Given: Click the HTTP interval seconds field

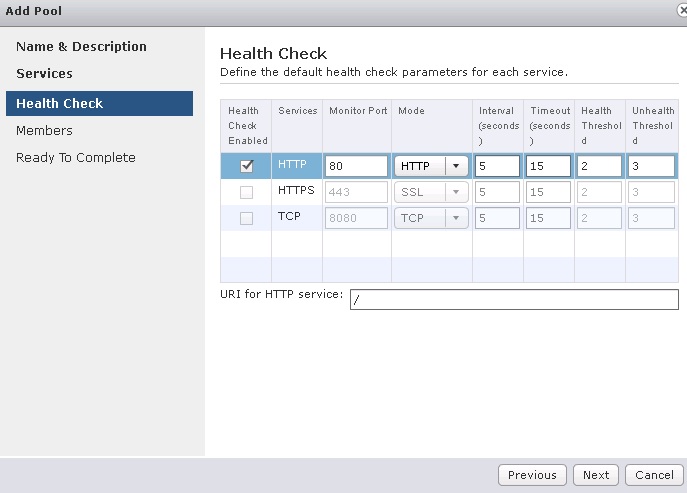Looking at the screenshot, I should (497, 166).
